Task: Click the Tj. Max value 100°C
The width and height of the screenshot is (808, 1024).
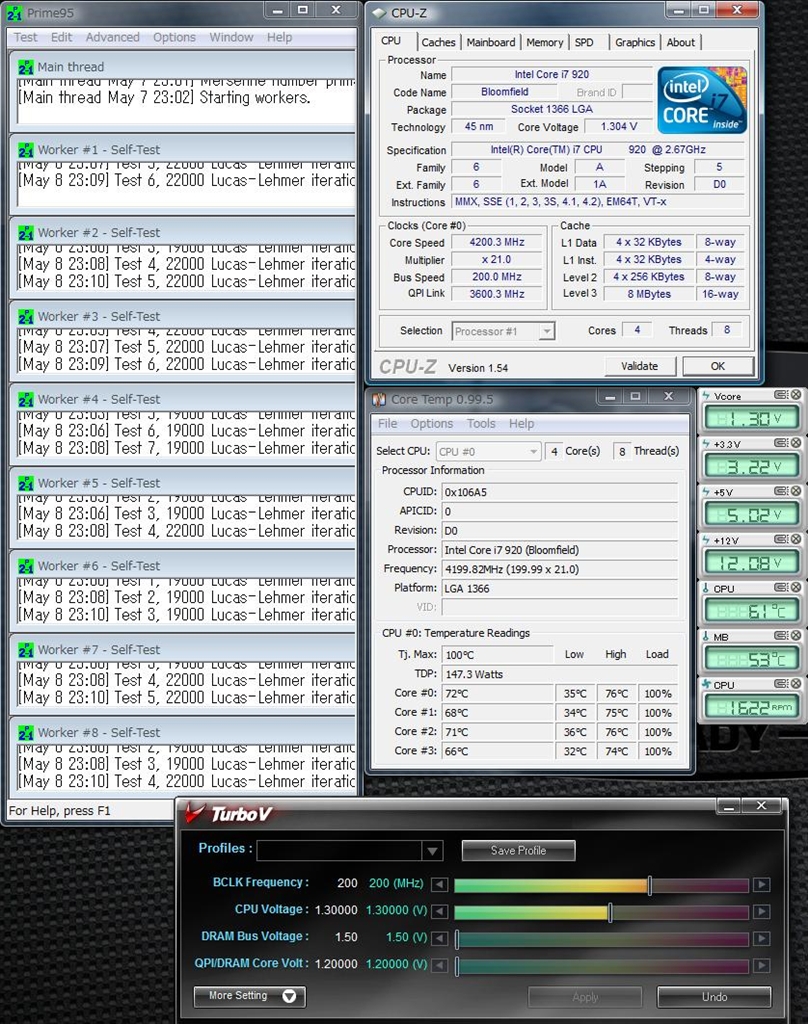Action: click(497, 654)
